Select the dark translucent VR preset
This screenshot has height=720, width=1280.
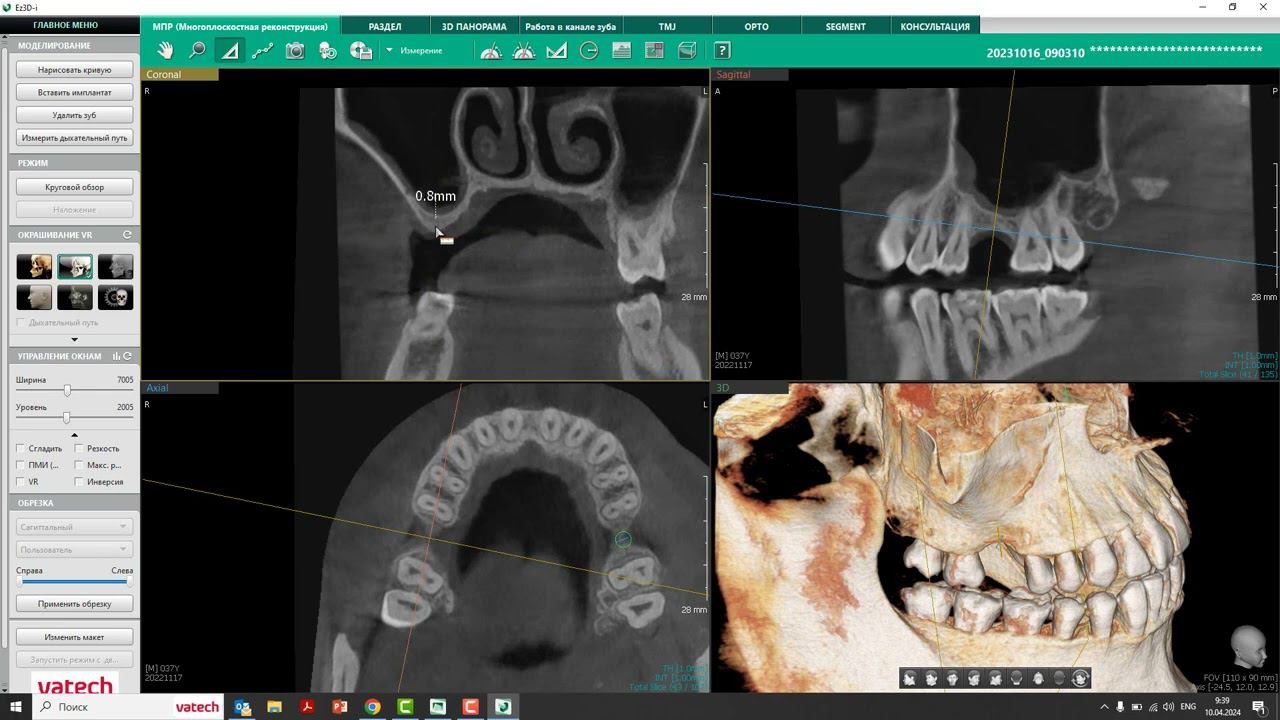pyautogui.click(x=75, y=297)
